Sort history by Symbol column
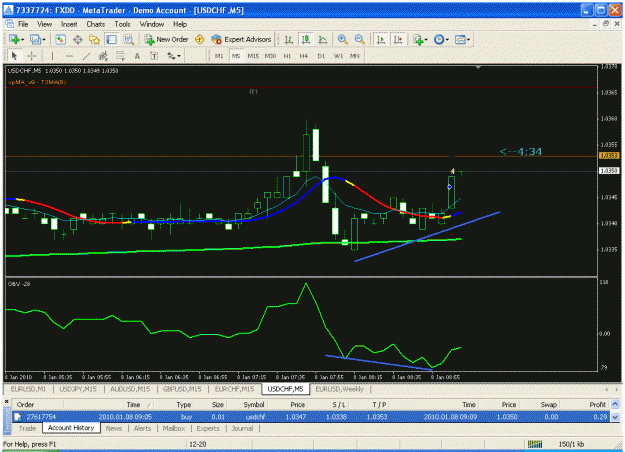The width and height of the screenshot is (625, 452). point(254,405)
